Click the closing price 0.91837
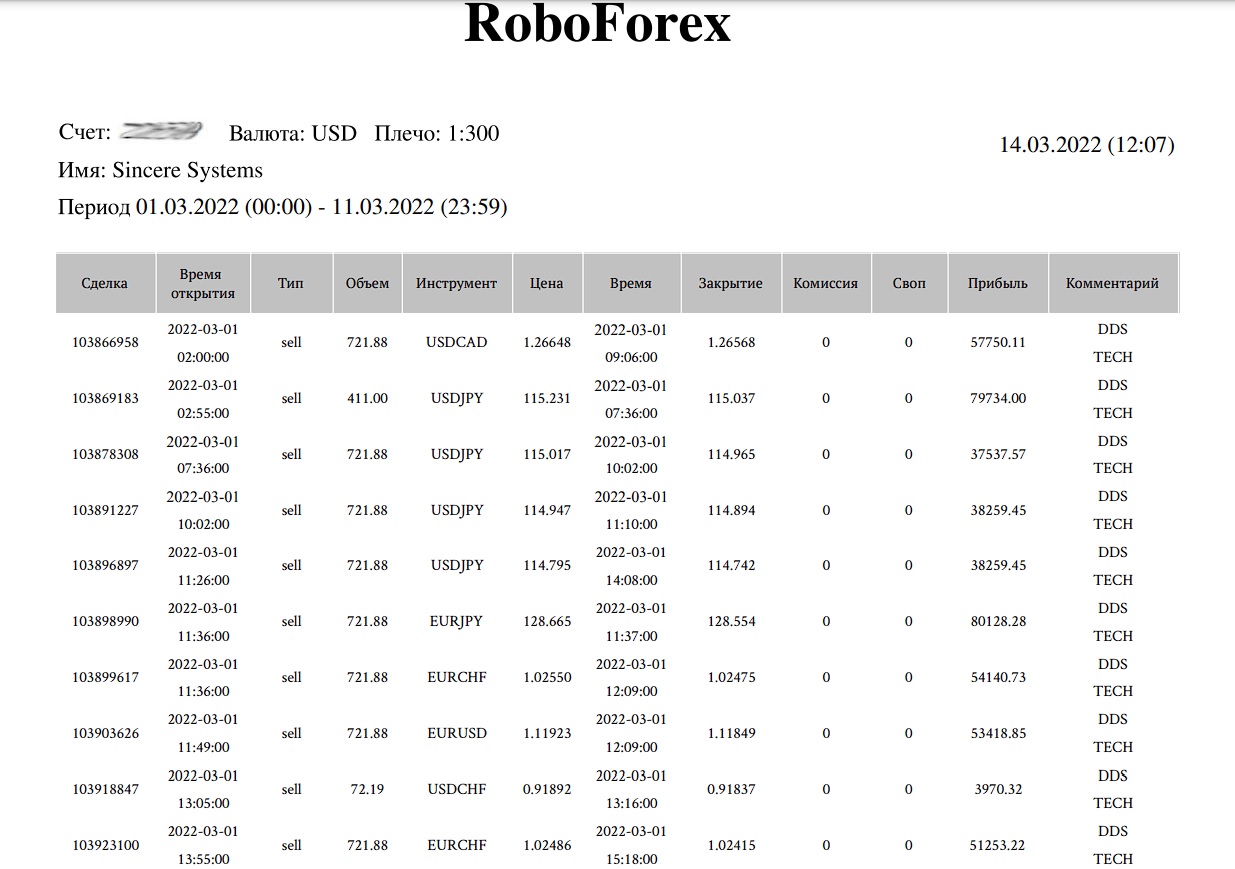The width and height of the screenshot is (1235, 869). pos(730,790)
